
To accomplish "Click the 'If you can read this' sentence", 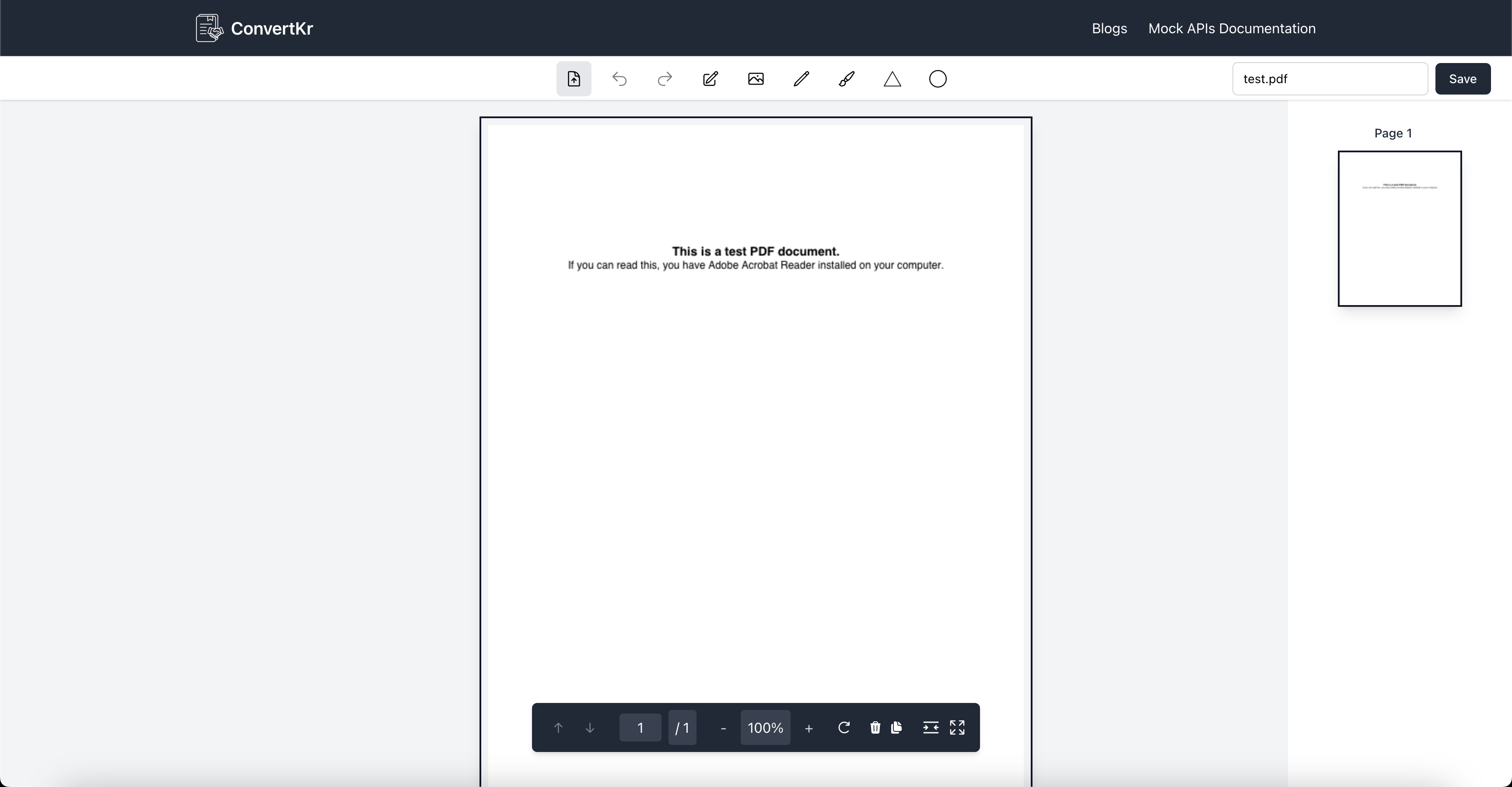I will click(x=756, y=265).
